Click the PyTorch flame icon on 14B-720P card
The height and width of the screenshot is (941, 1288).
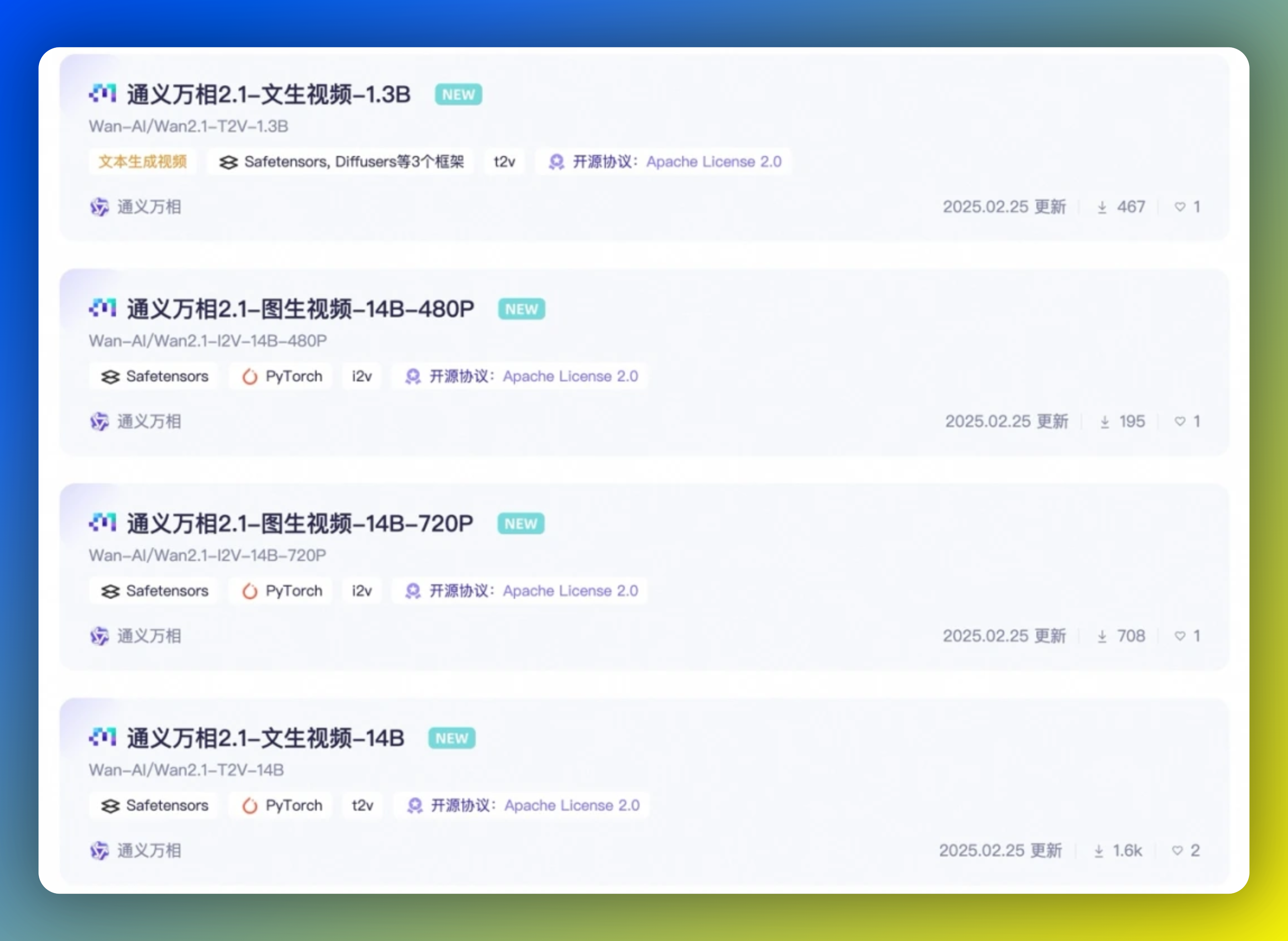(x=250, y=591)
